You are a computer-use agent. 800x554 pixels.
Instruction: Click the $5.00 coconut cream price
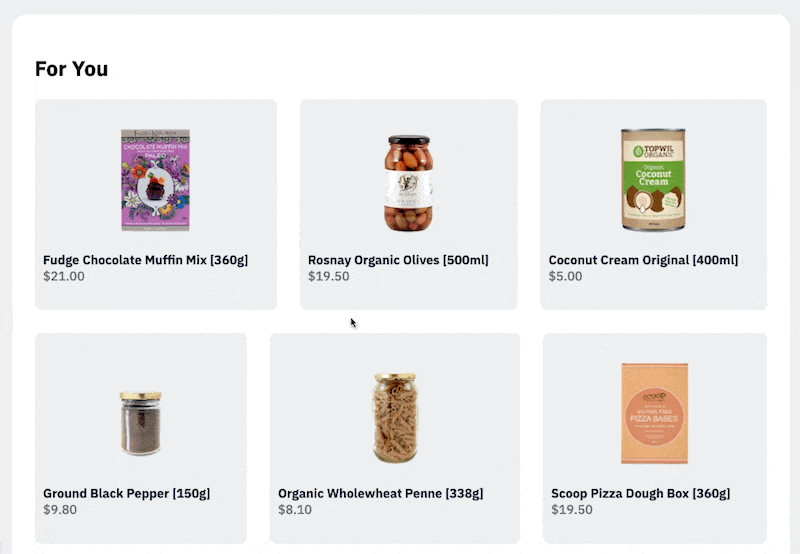565,276
